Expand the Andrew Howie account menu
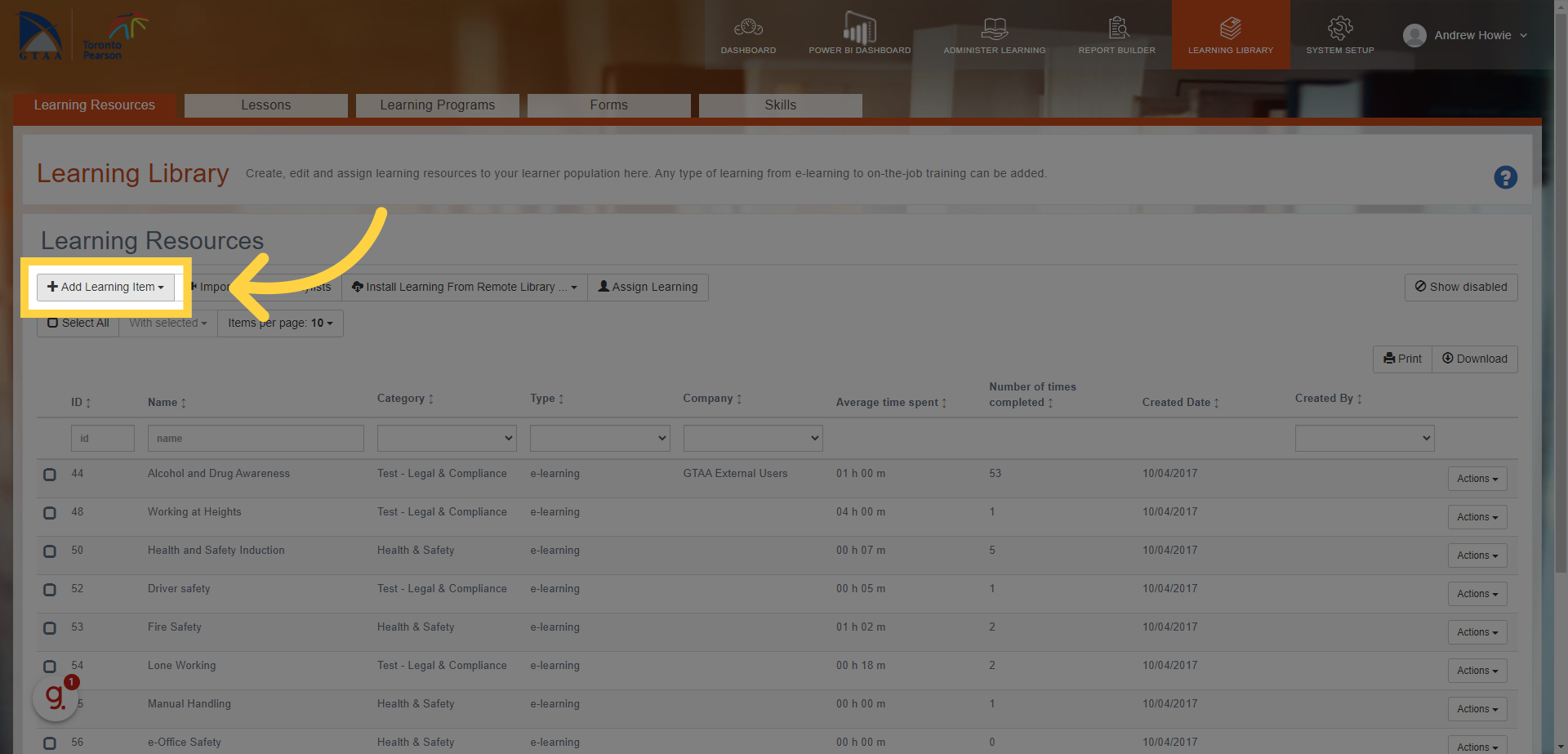The width and height of the screenshot is (1568, 754). (x=1481, y=35)
